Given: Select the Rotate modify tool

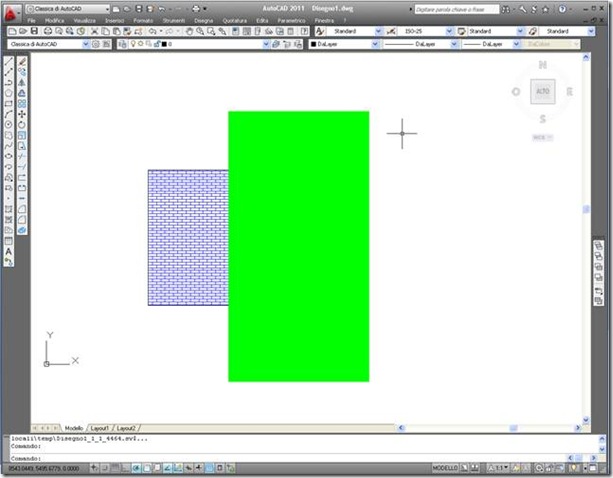Looking at the screenshot, I should click(x=22, y=125).
